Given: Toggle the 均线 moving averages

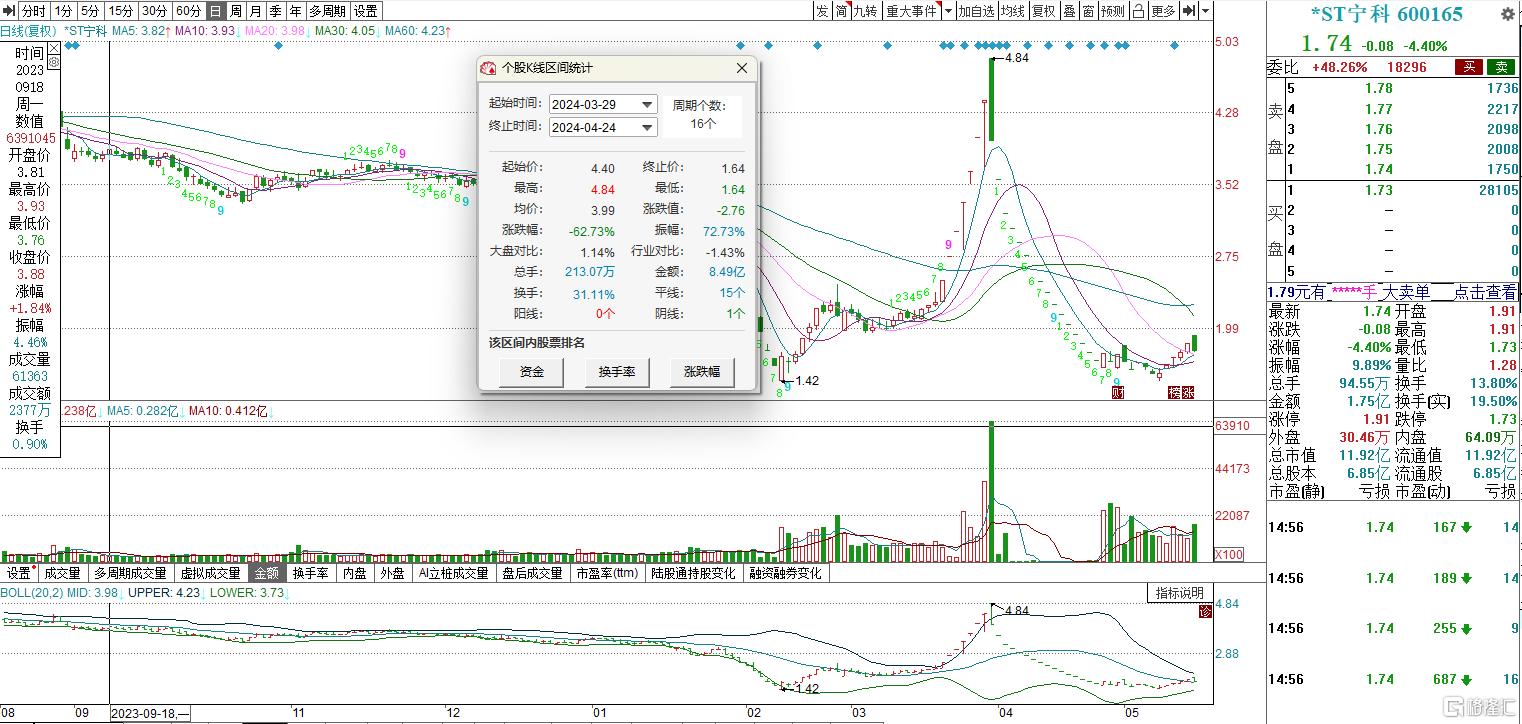Looking at the screenshot, I should (1013, 11).
